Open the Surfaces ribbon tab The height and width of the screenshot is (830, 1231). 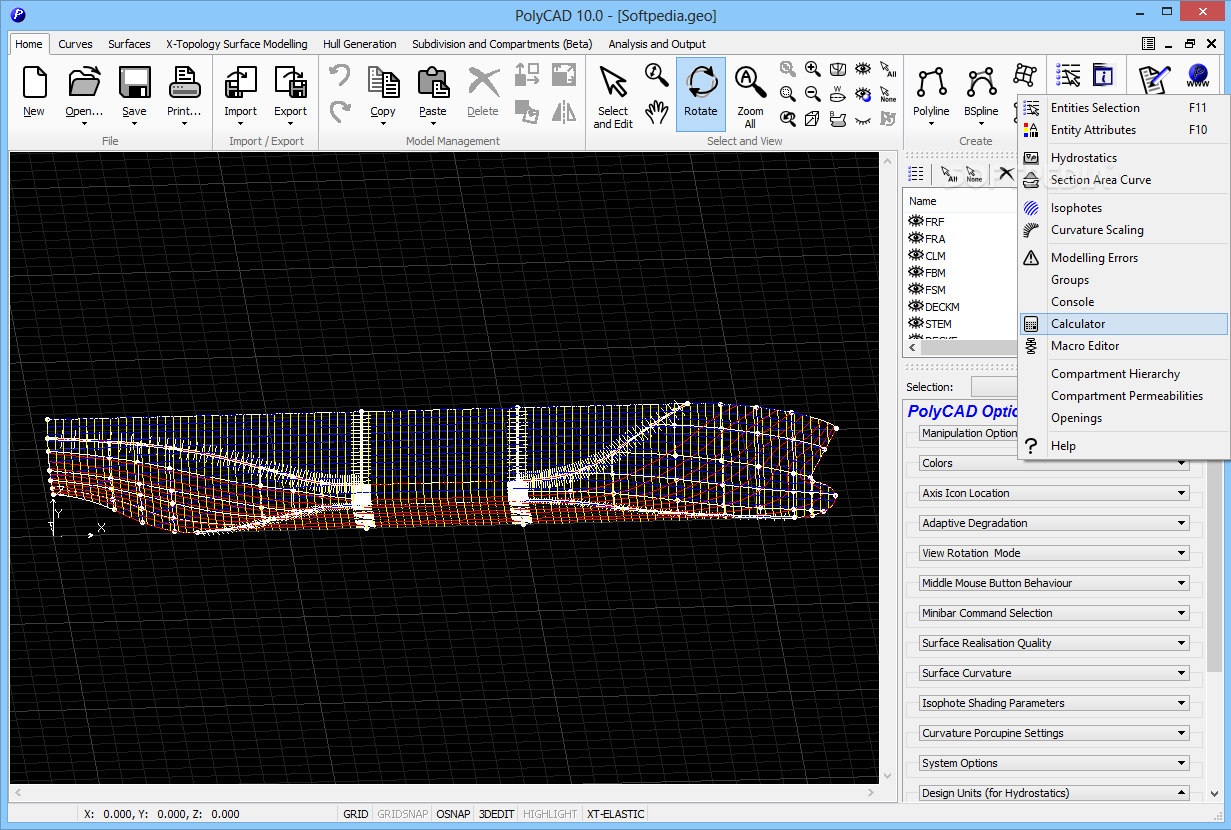(x=129, y=44)
